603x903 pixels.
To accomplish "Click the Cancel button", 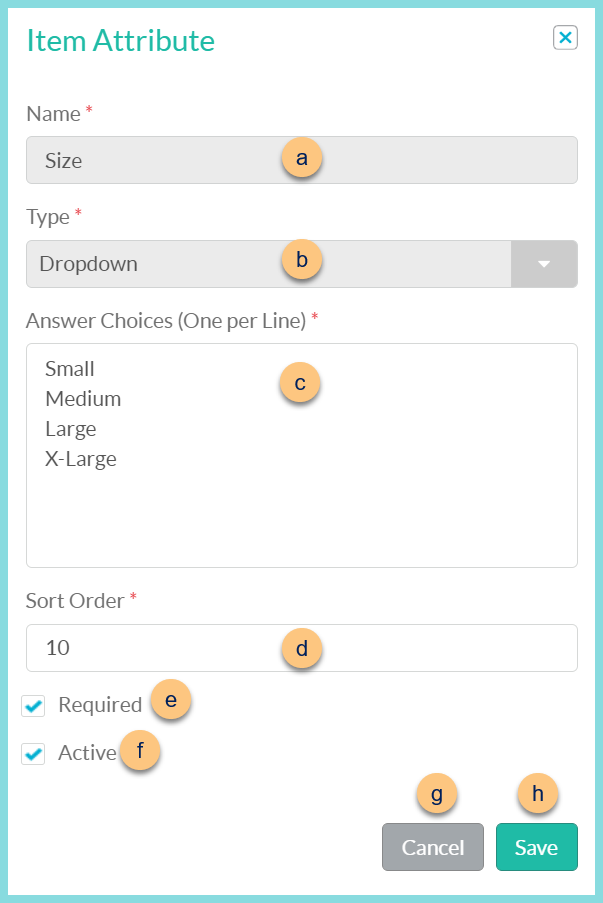I will coord(432,846).
